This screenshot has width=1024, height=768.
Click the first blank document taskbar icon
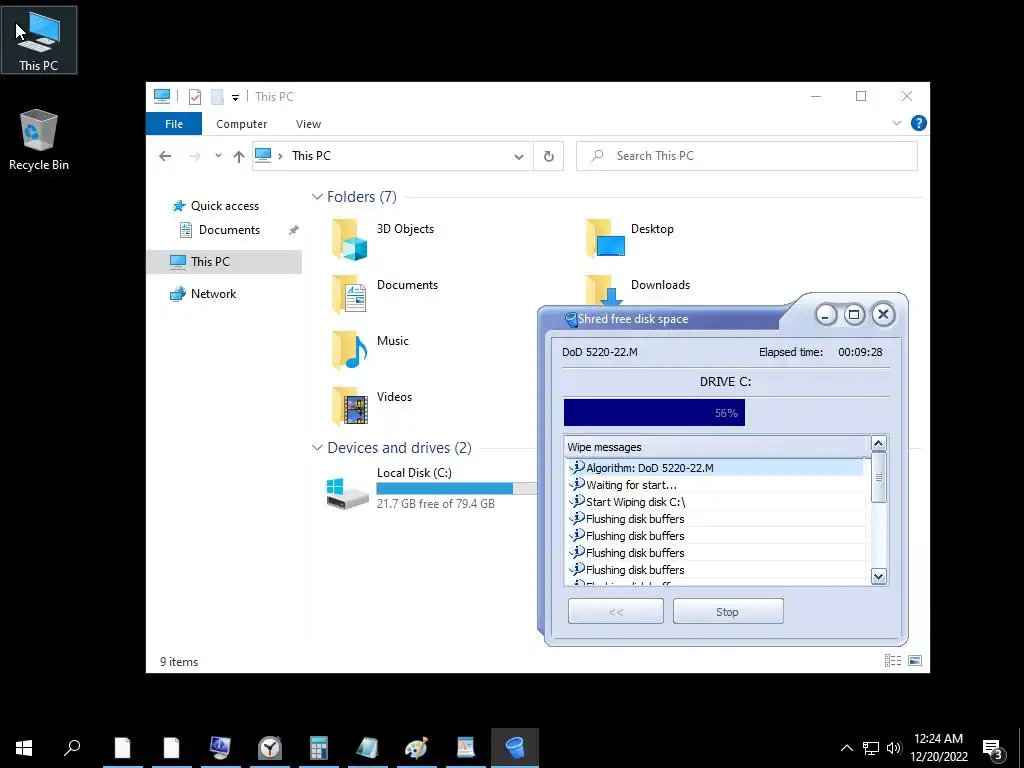123,748
